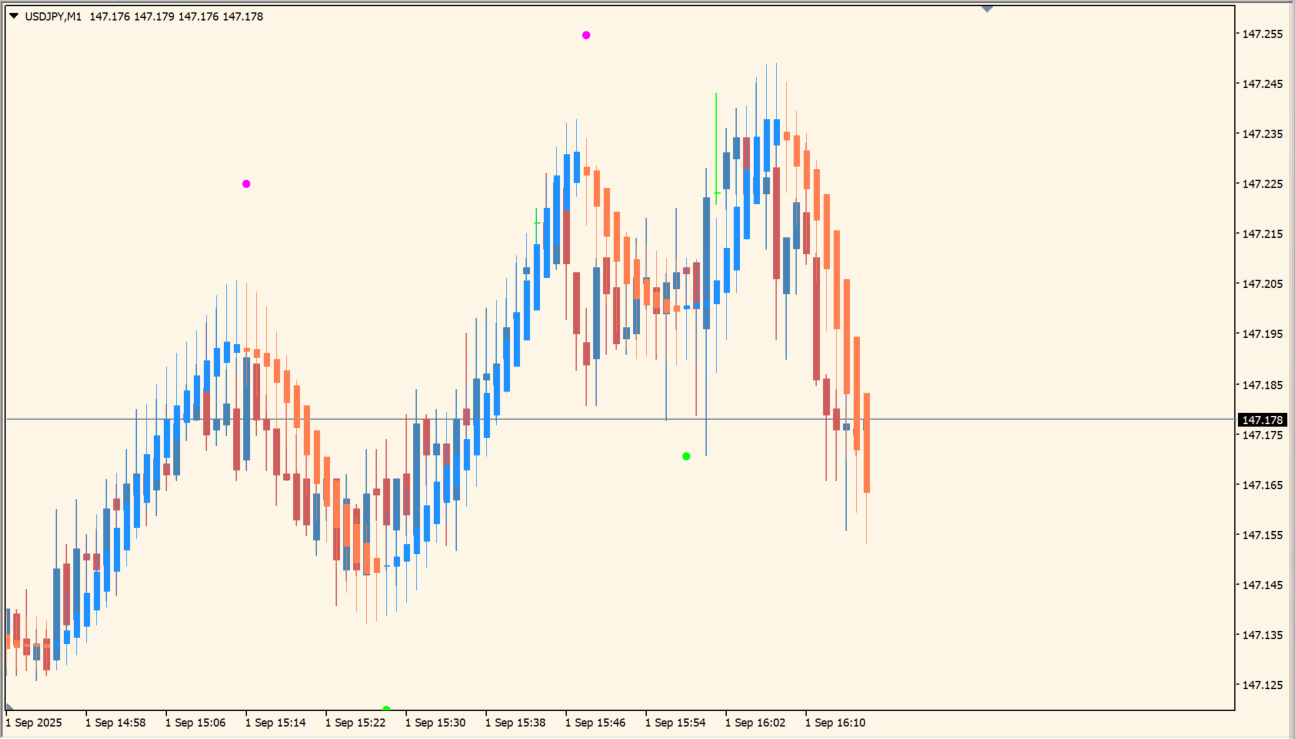The width and height of the screenshot is (1295, 739).
Task: Click price scale label 147.165
Action: tap(1262, 485)
